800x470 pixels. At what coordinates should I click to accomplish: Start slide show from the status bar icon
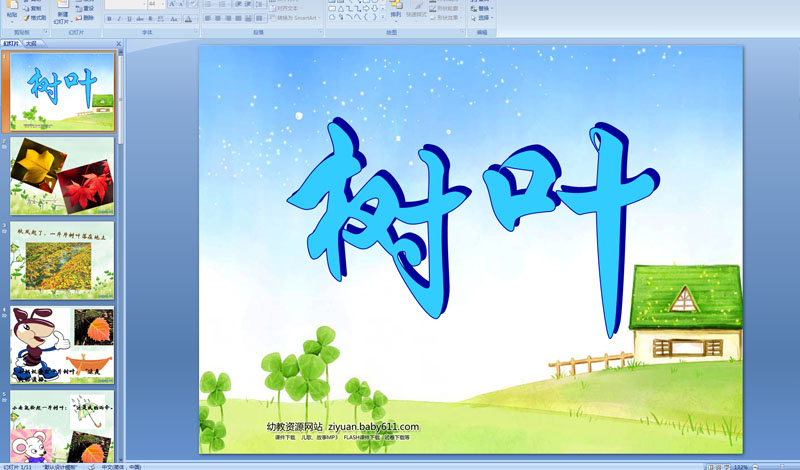point(727,467)
